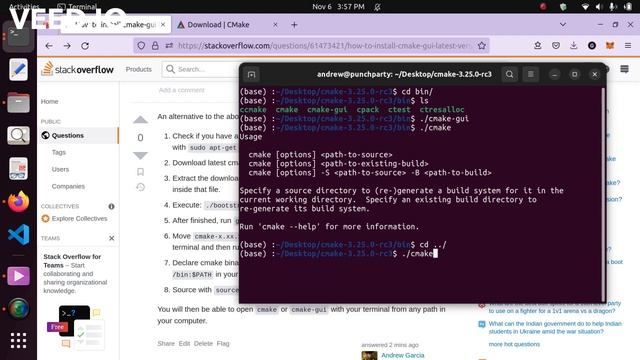Open the more hot questions link
The height and width of the screenshot is (360, 640).
coord(514,344)
